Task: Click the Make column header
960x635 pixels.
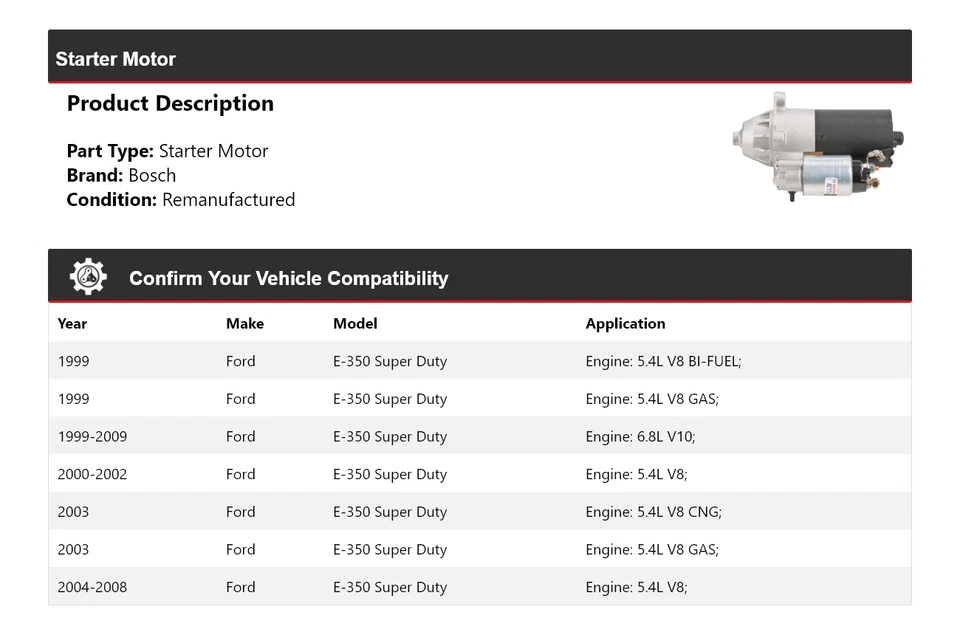Action: (x=245, y=323)
